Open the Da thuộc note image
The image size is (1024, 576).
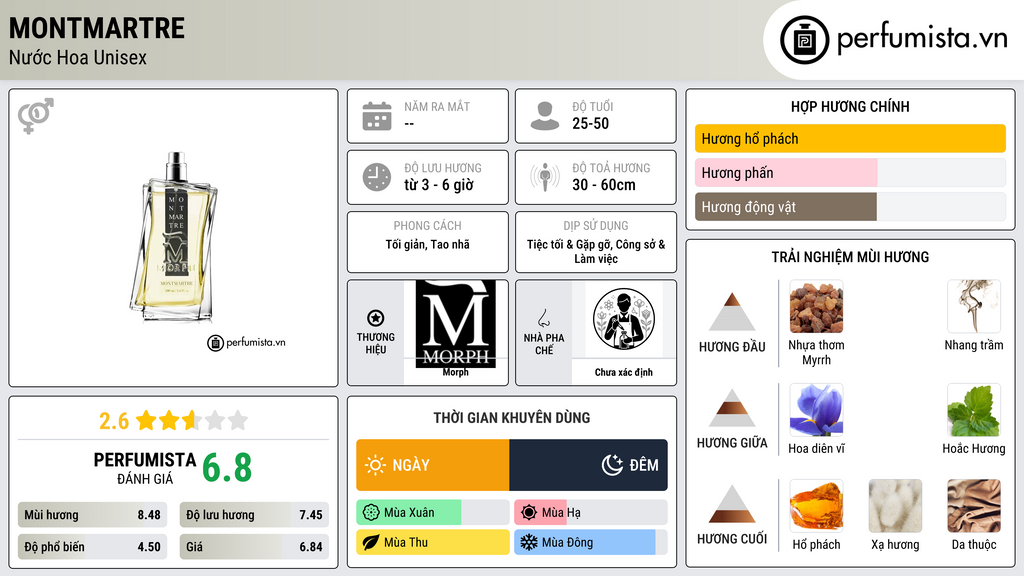tap(974, 506)
